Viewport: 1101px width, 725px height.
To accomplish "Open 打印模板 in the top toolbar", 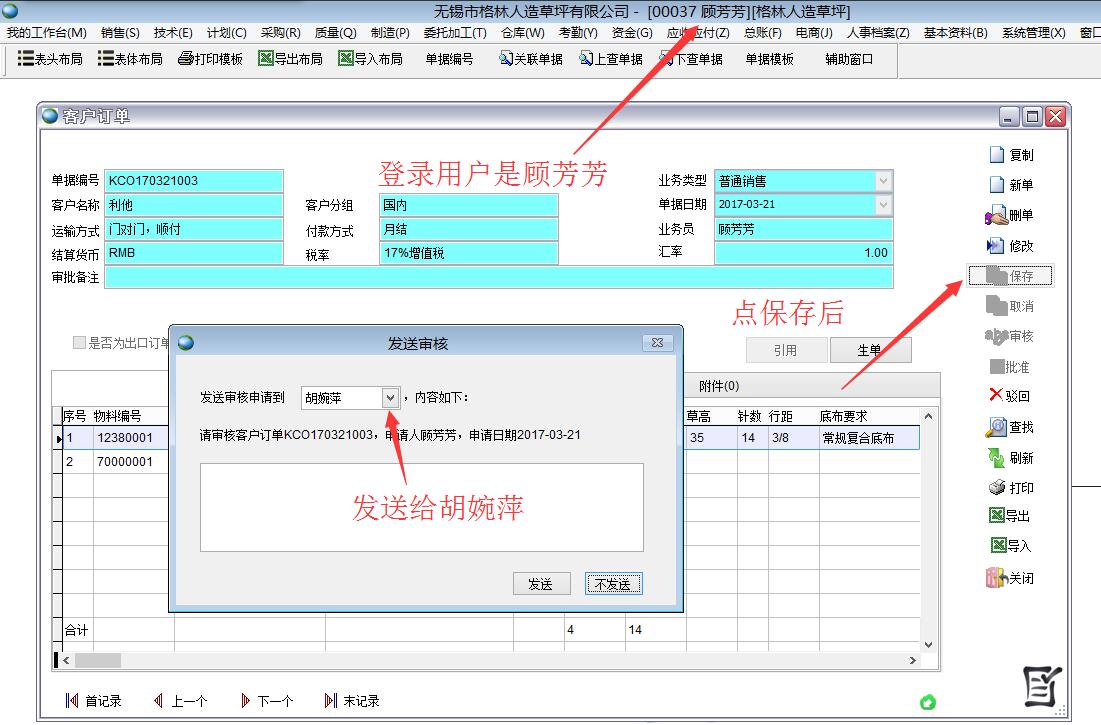I will [210, 59].
